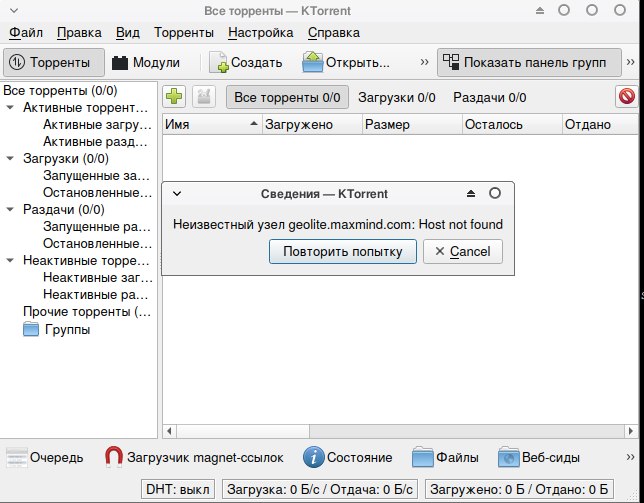Click the Открыть... toolbar button
644x503 pixels.
pyautogui.click(x=346, y=62)
